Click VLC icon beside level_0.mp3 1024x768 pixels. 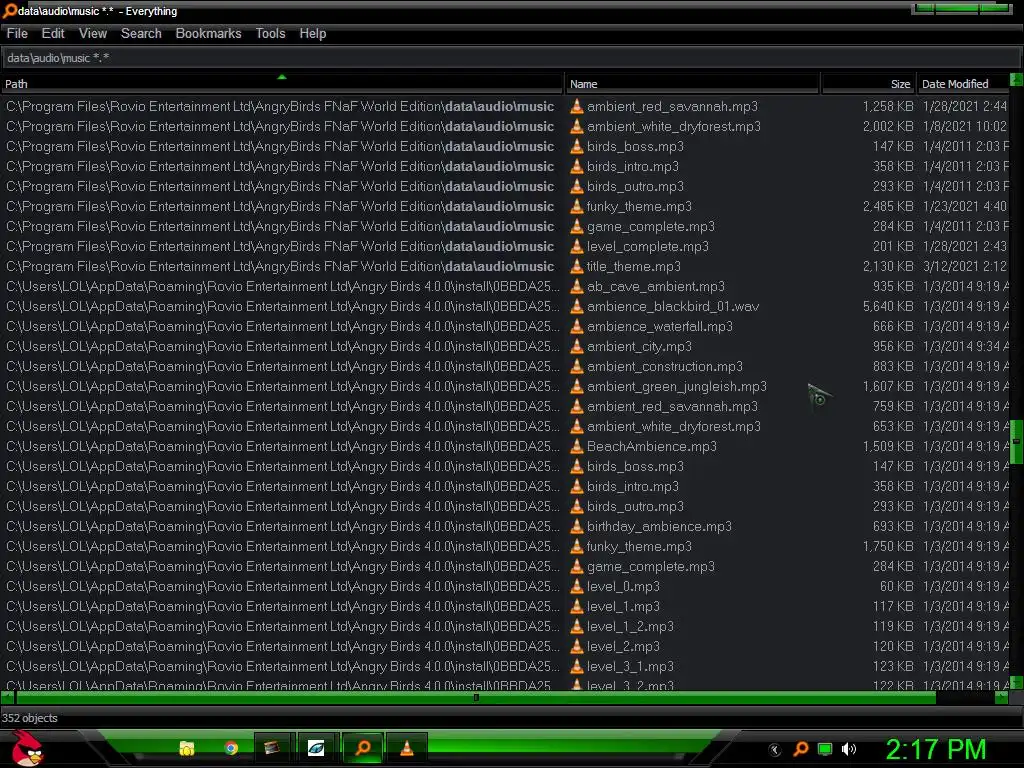[x=577, y=586]
